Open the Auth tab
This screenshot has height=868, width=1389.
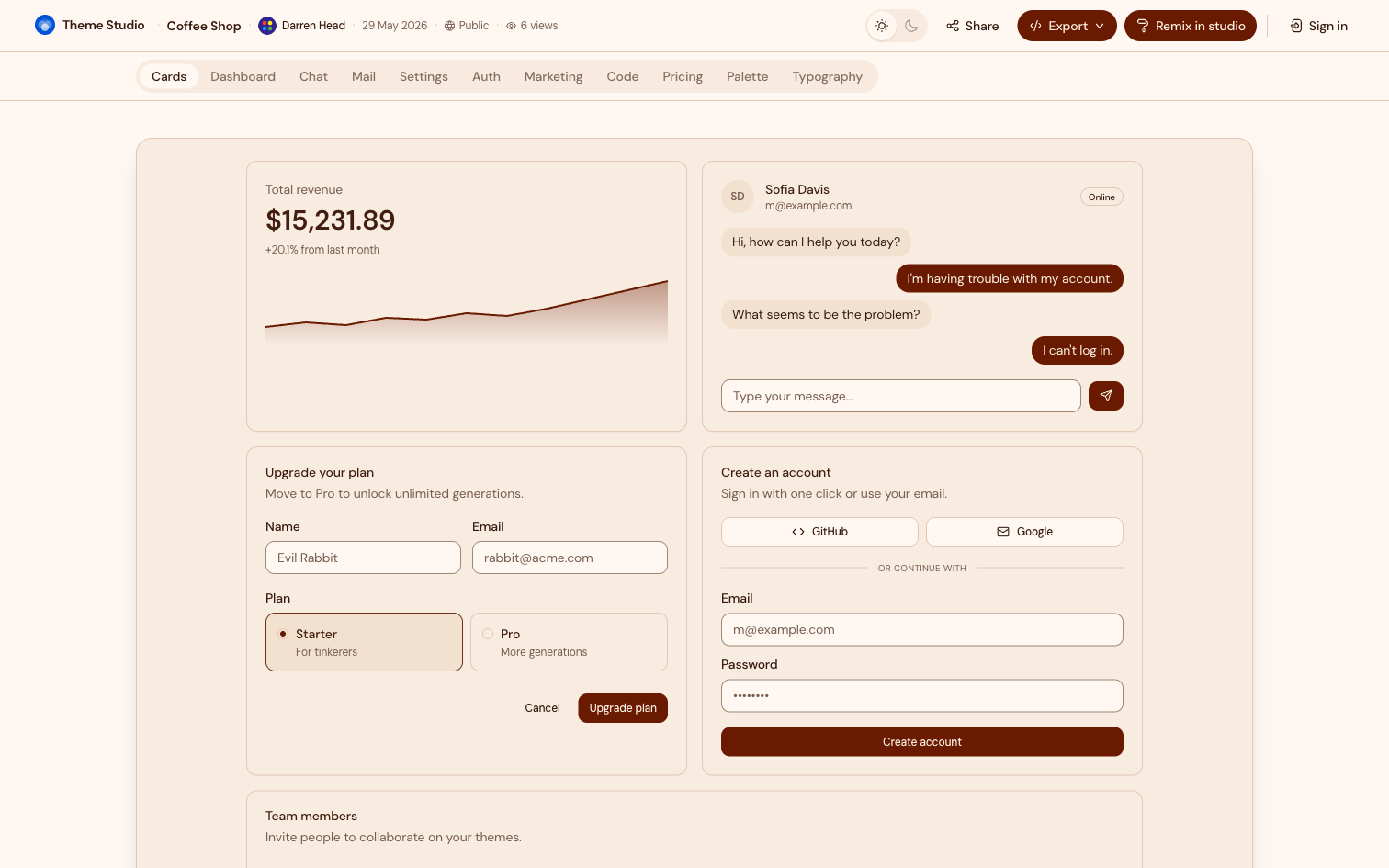pyautogui.click(x=486, y=76)
